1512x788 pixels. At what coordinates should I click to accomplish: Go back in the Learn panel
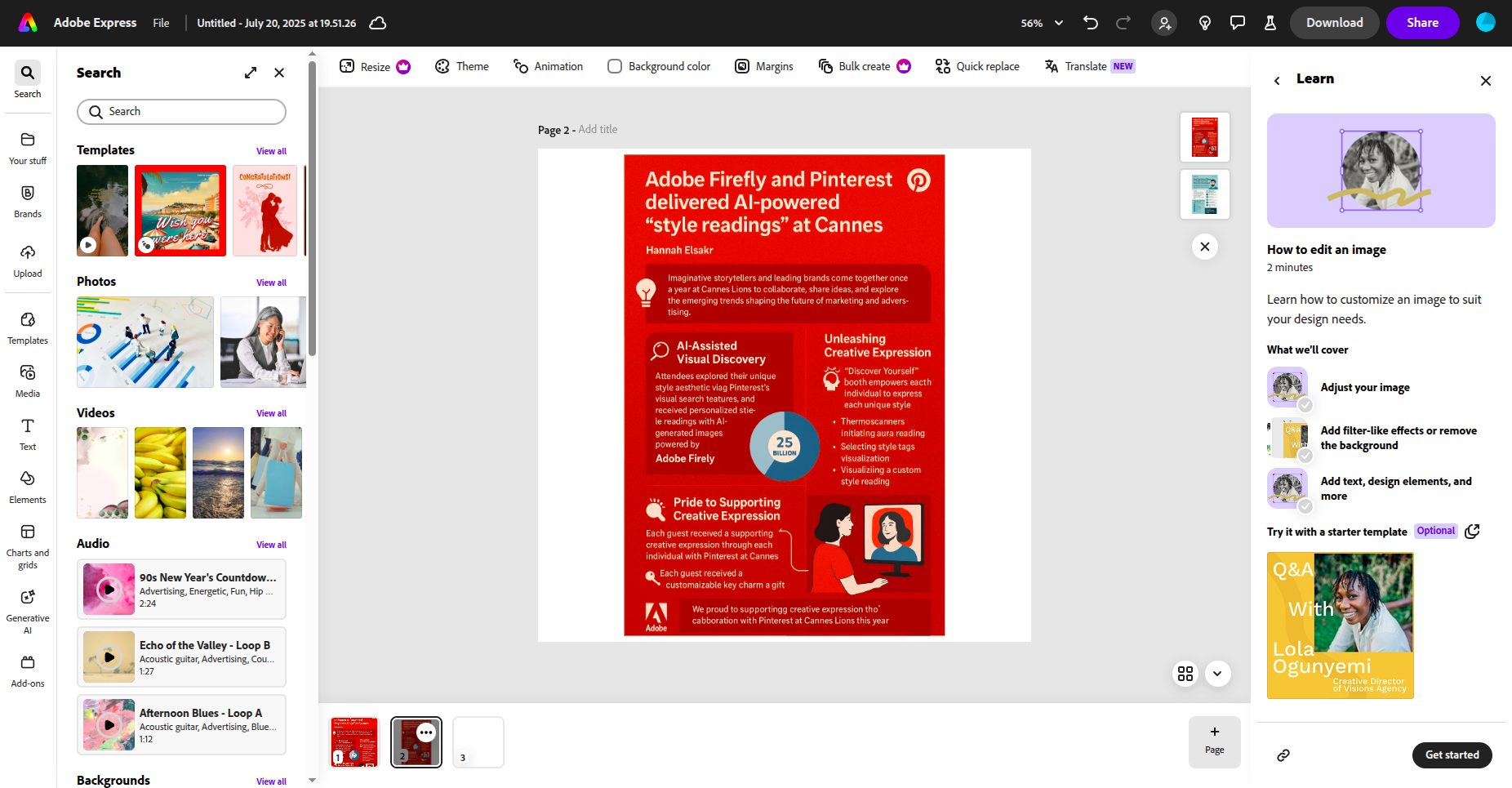click(x=1277, y=80)
